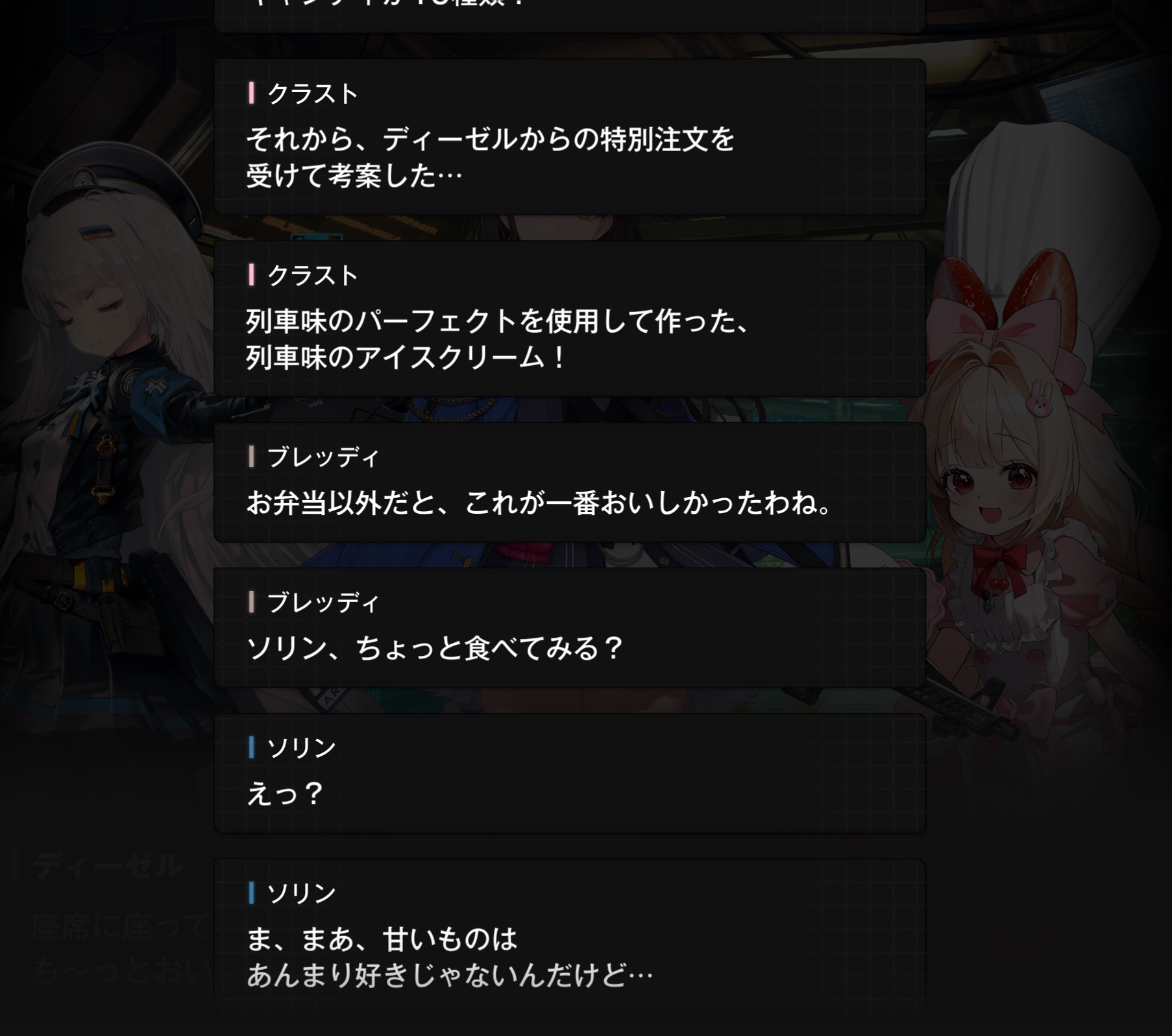Click pink marker beside クラスト's それから line

point(251,93)
